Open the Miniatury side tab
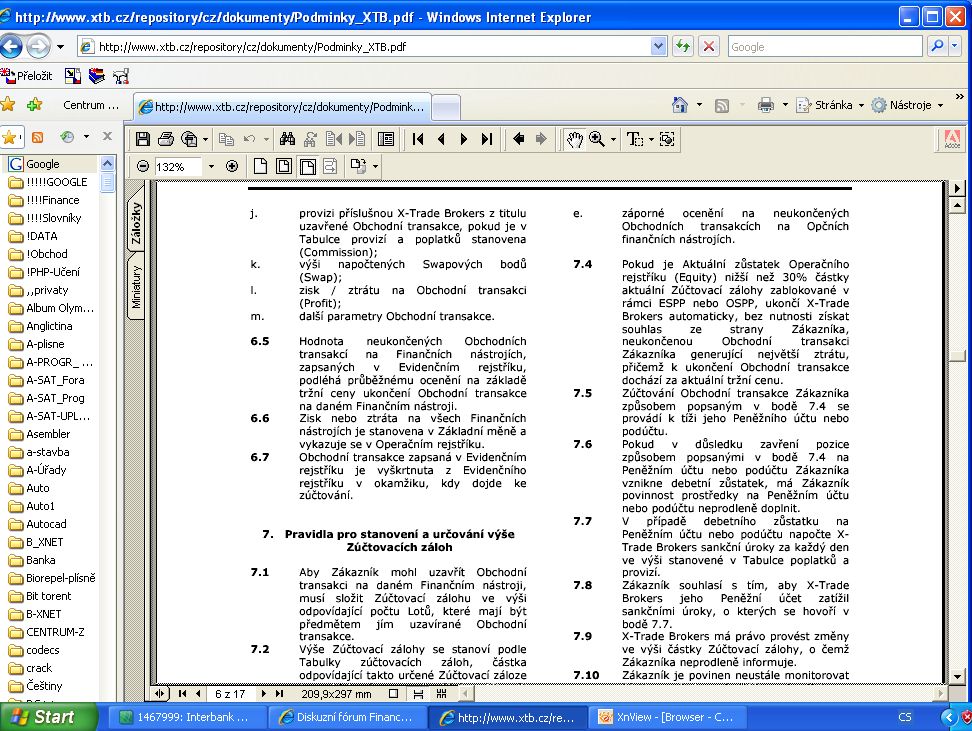 (135, 287)
